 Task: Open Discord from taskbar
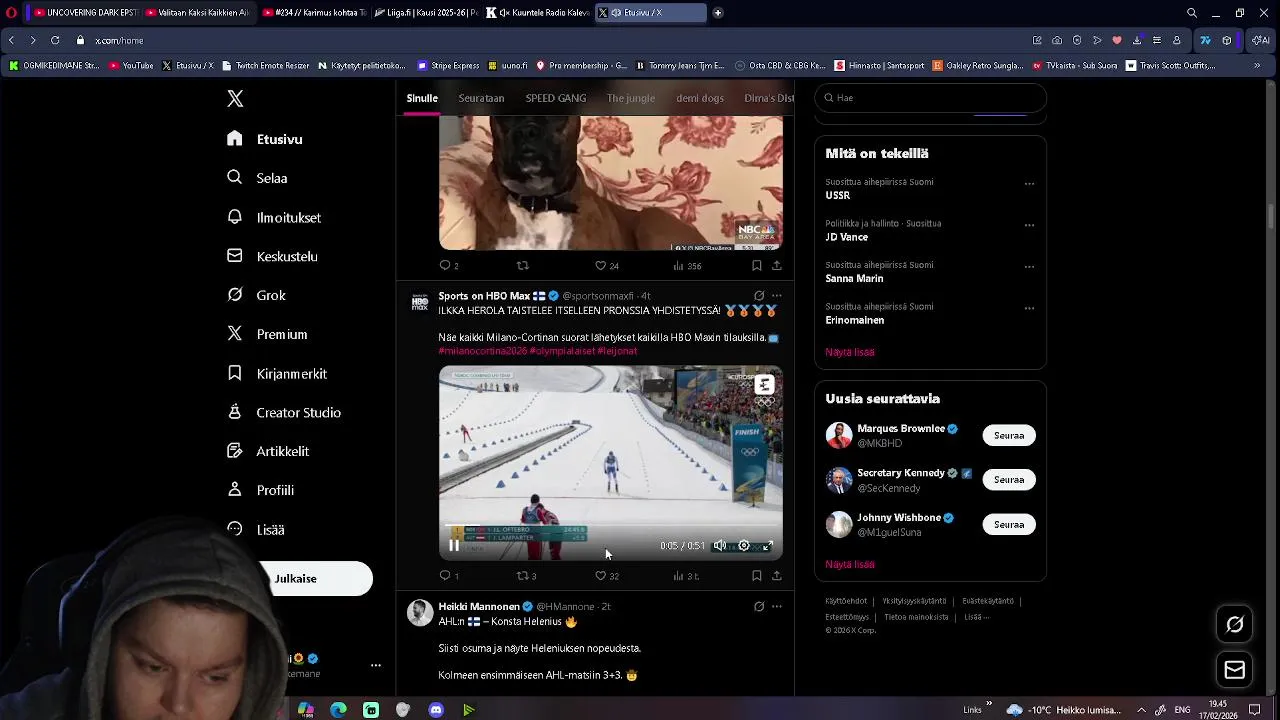click(x=436, y=710)
